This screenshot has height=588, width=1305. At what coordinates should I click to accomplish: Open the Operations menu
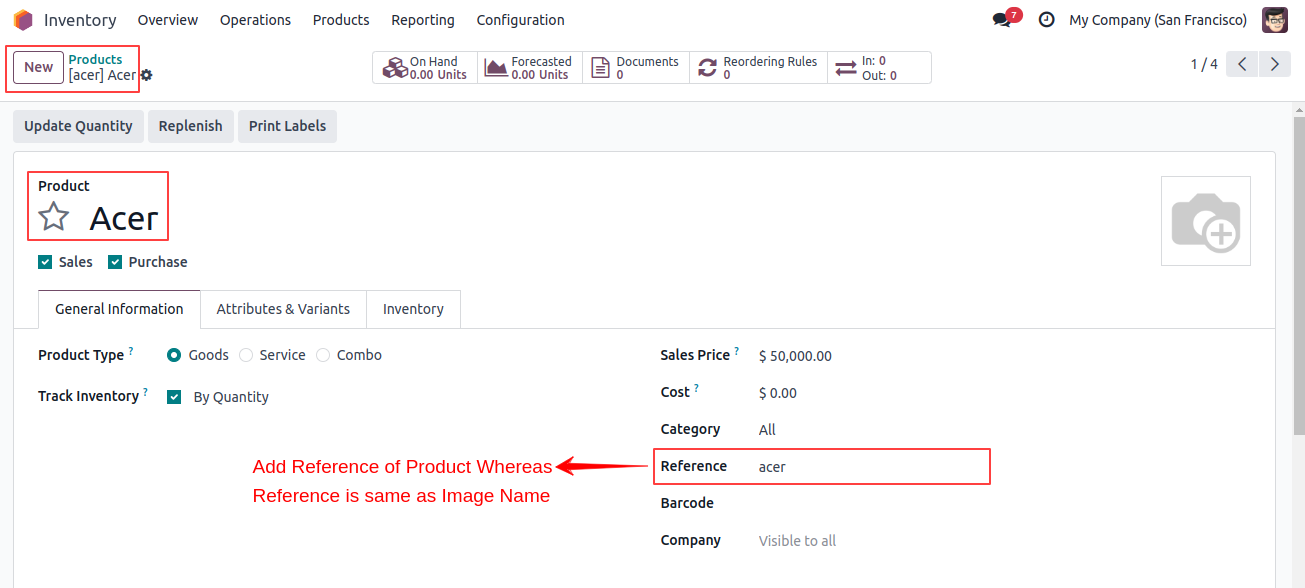[x=255, y=19]
